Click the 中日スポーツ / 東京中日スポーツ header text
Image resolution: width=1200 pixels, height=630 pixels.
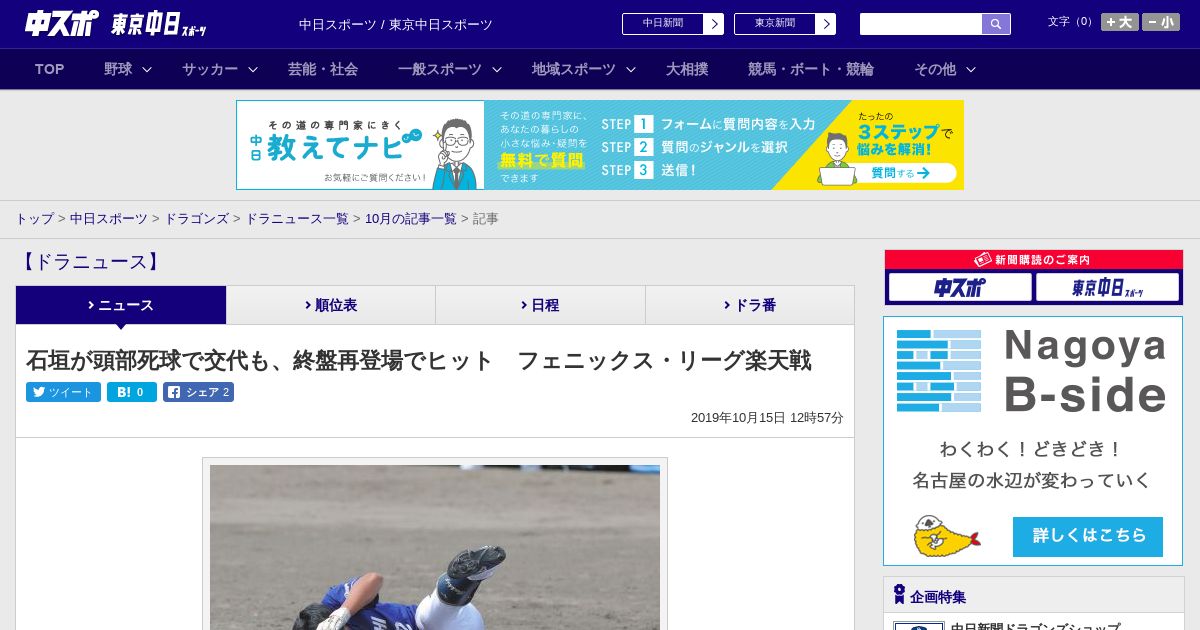(396, 24)
